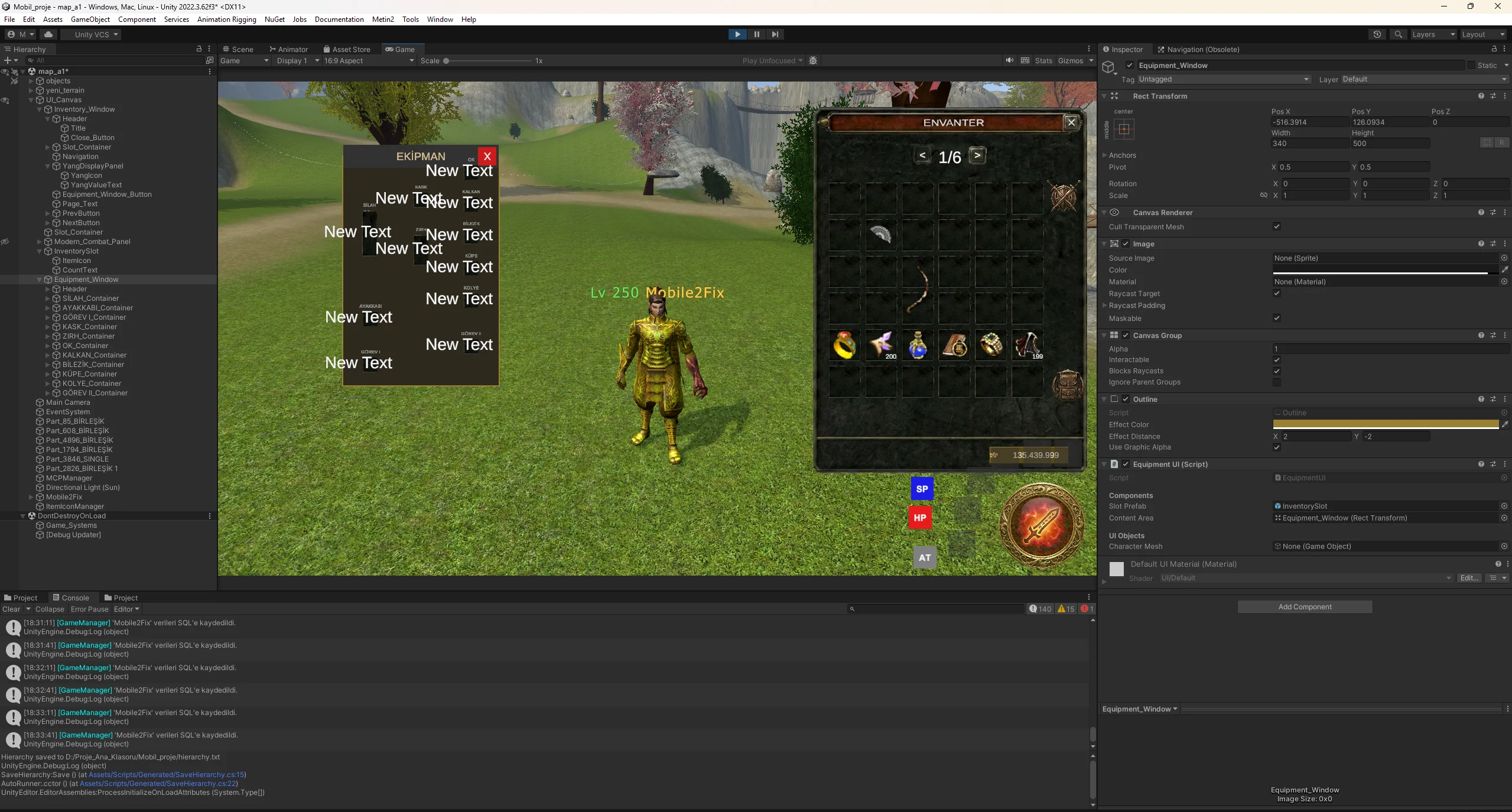Click the Game view Scale slider

pyautogui.click(x=487, y=60)
